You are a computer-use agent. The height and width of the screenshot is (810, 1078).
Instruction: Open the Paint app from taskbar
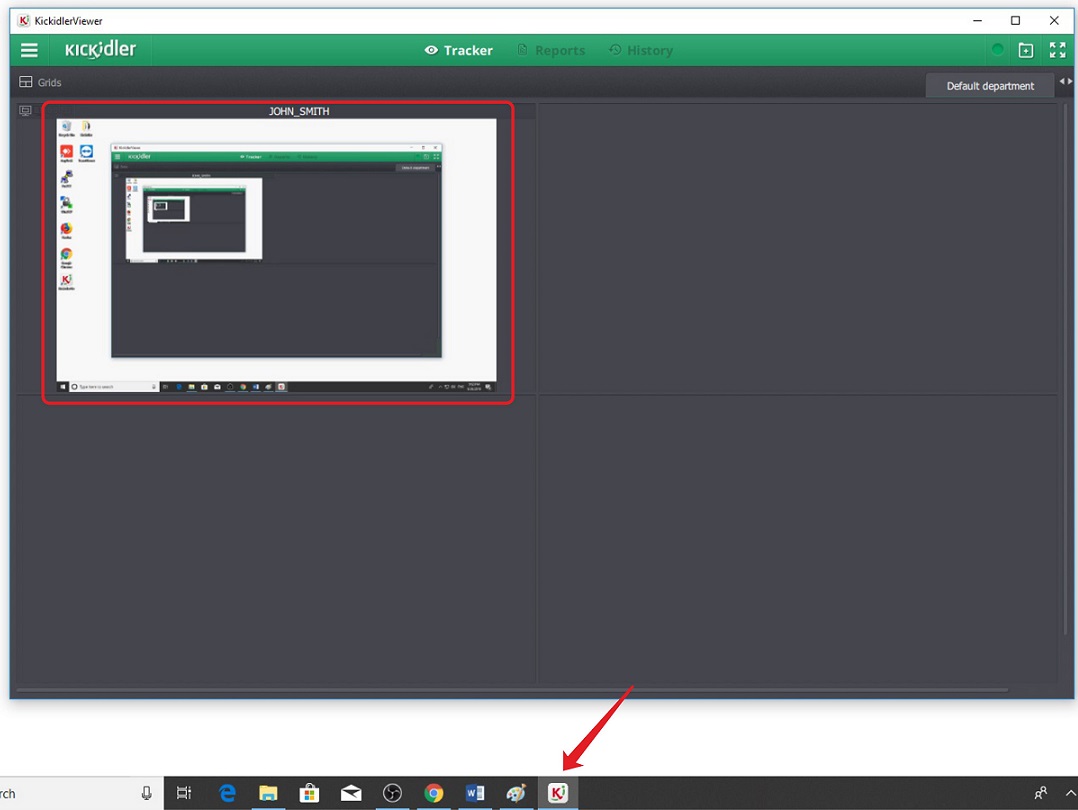click(516, 793)
